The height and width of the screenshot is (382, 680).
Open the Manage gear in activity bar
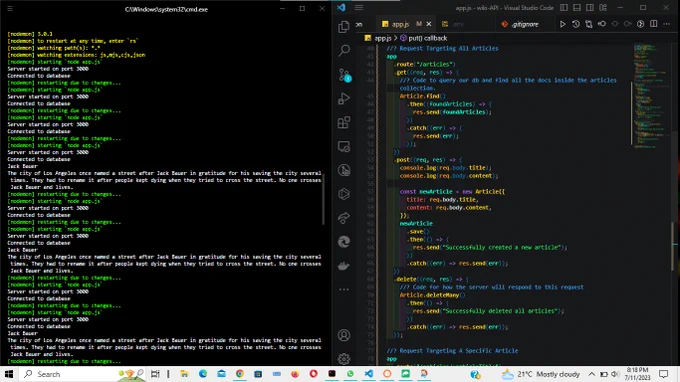pos(344,359)
